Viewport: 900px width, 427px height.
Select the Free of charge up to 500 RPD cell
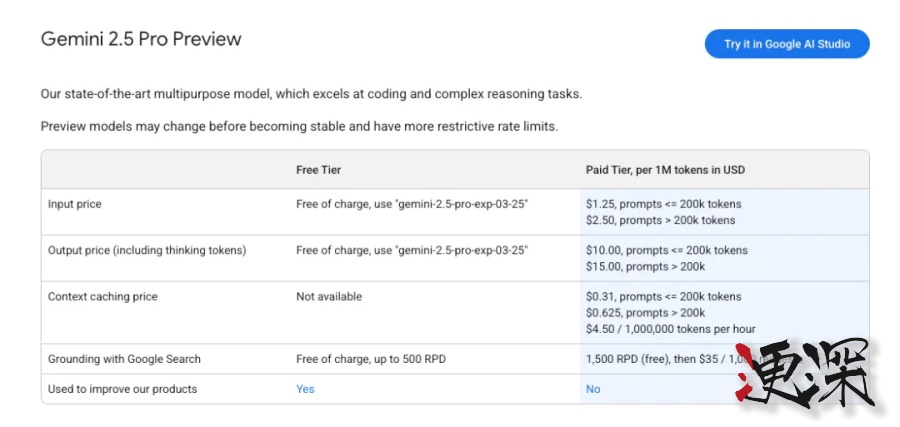click(x=371, y=359)
